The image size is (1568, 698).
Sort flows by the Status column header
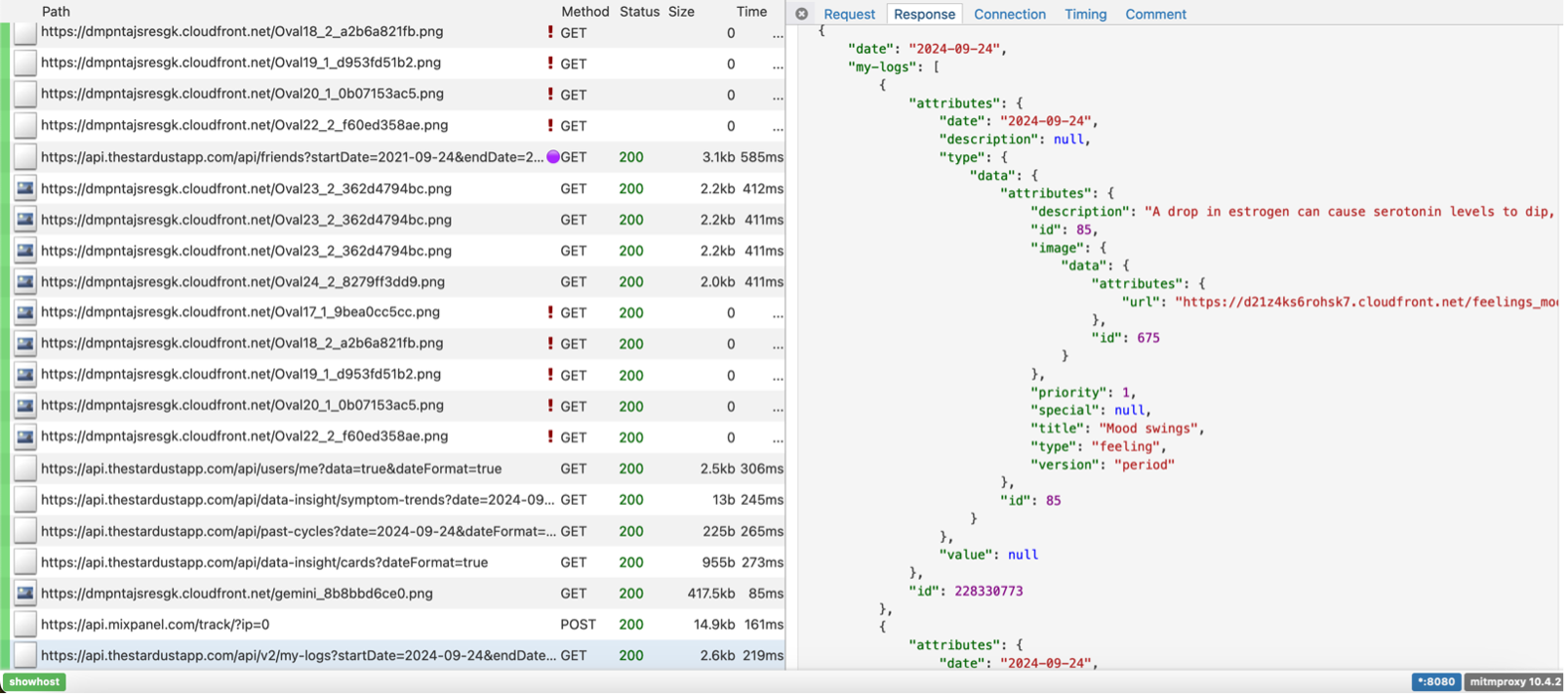click(x=639, y=12)
